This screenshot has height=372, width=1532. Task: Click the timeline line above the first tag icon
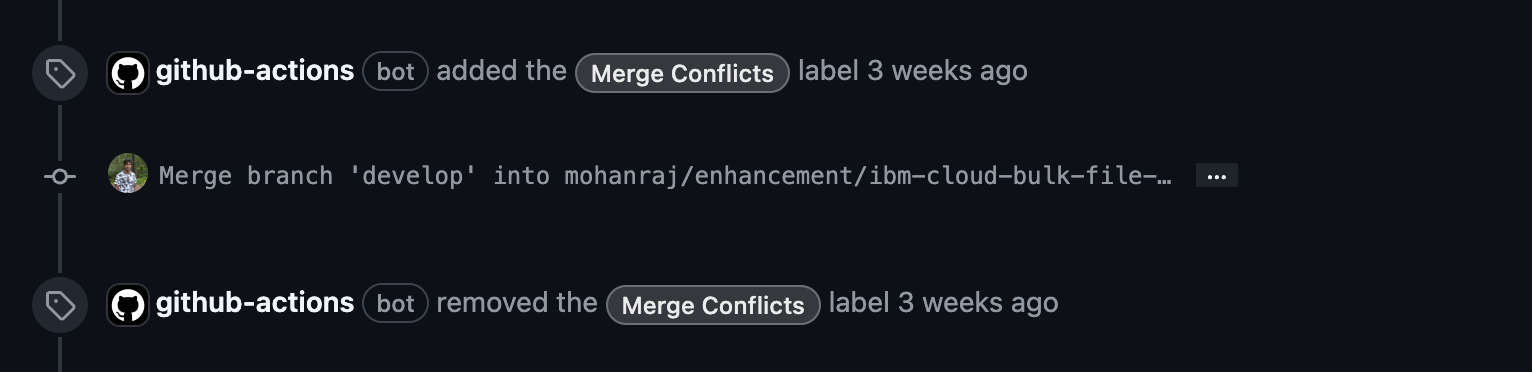tap(60, 20)
